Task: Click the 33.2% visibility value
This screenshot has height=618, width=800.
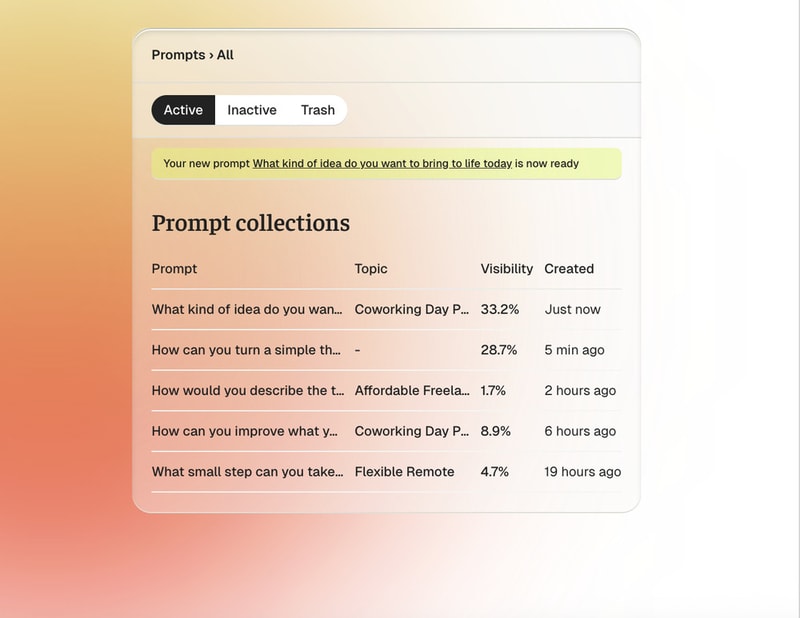Action: click(x=500, y=310)
